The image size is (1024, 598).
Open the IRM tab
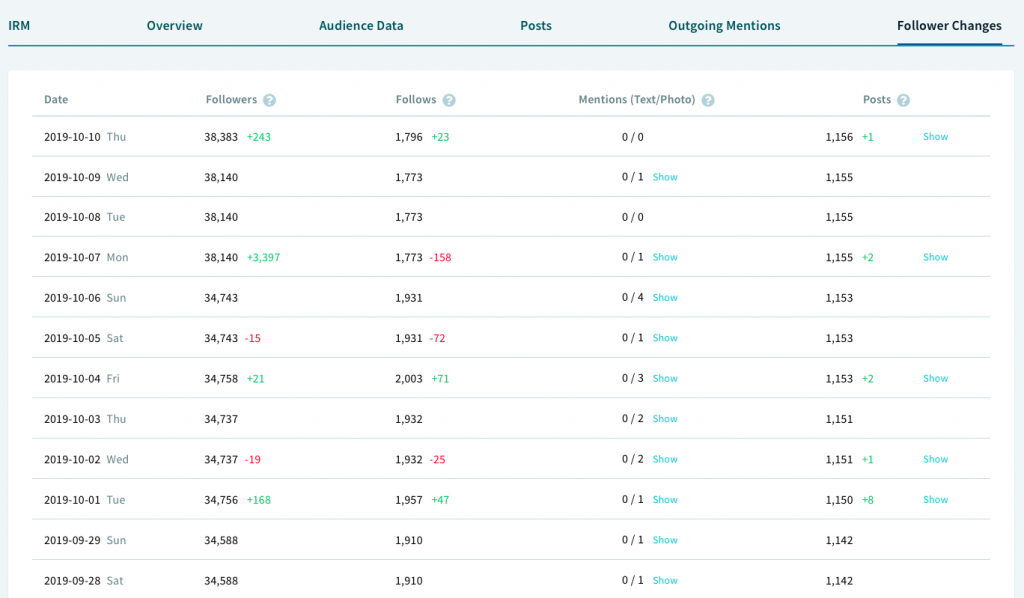[20, 26]
